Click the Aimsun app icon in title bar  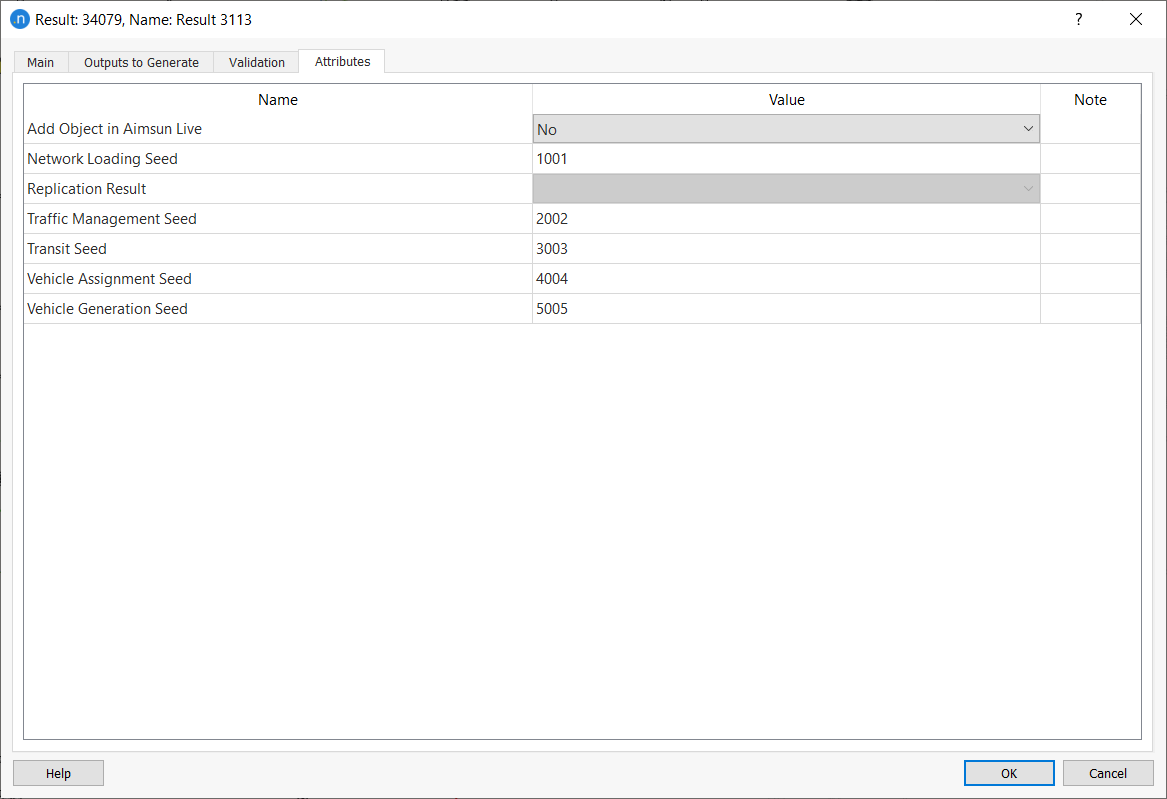[19, 19]
